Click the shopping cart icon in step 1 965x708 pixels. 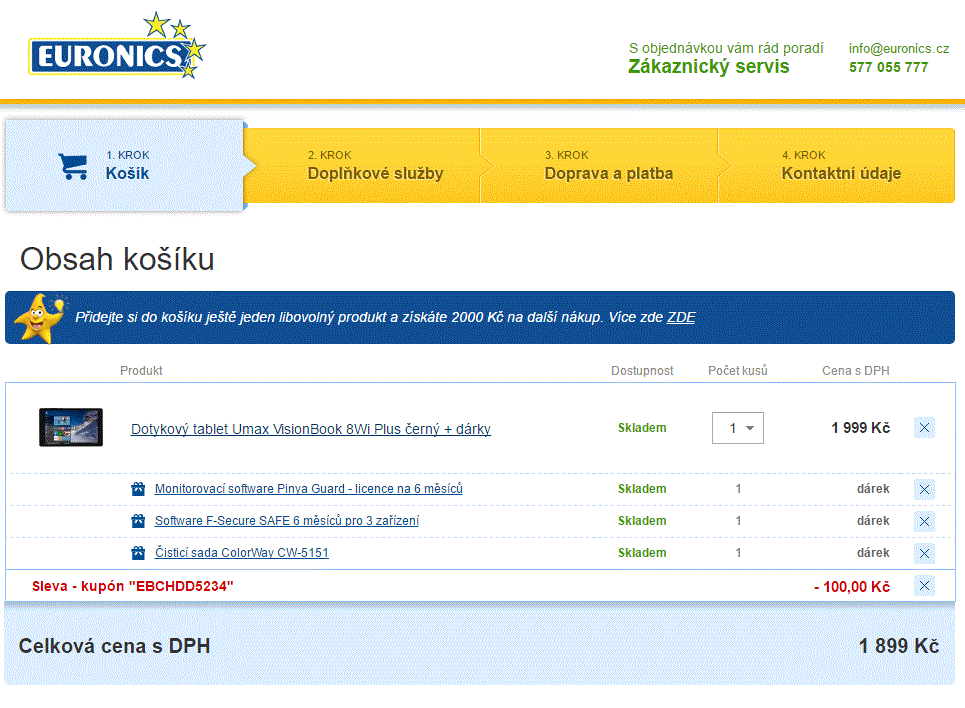[73, 166]
